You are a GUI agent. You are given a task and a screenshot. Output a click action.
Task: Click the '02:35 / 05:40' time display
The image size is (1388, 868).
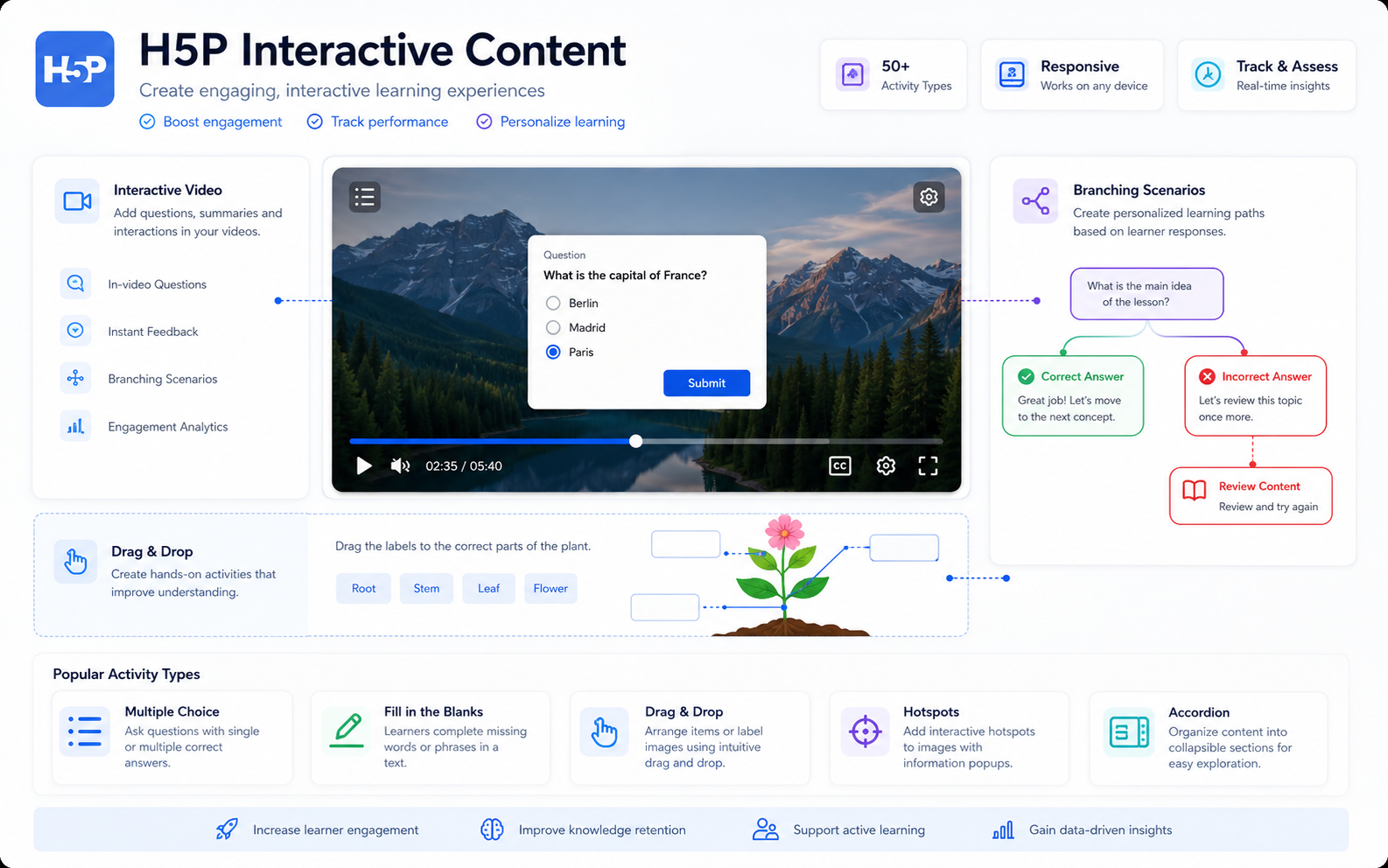click(464, 466)
